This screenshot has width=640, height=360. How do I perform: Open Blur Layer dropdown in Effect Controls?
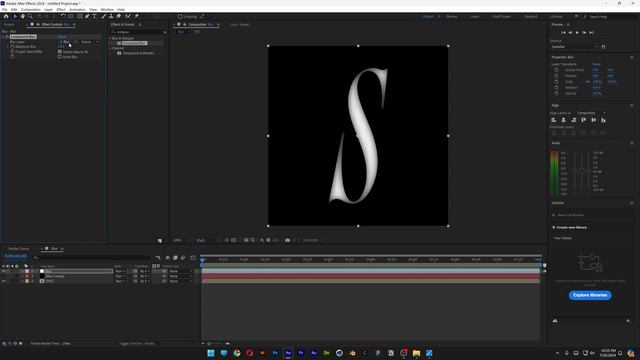[68, 42]
